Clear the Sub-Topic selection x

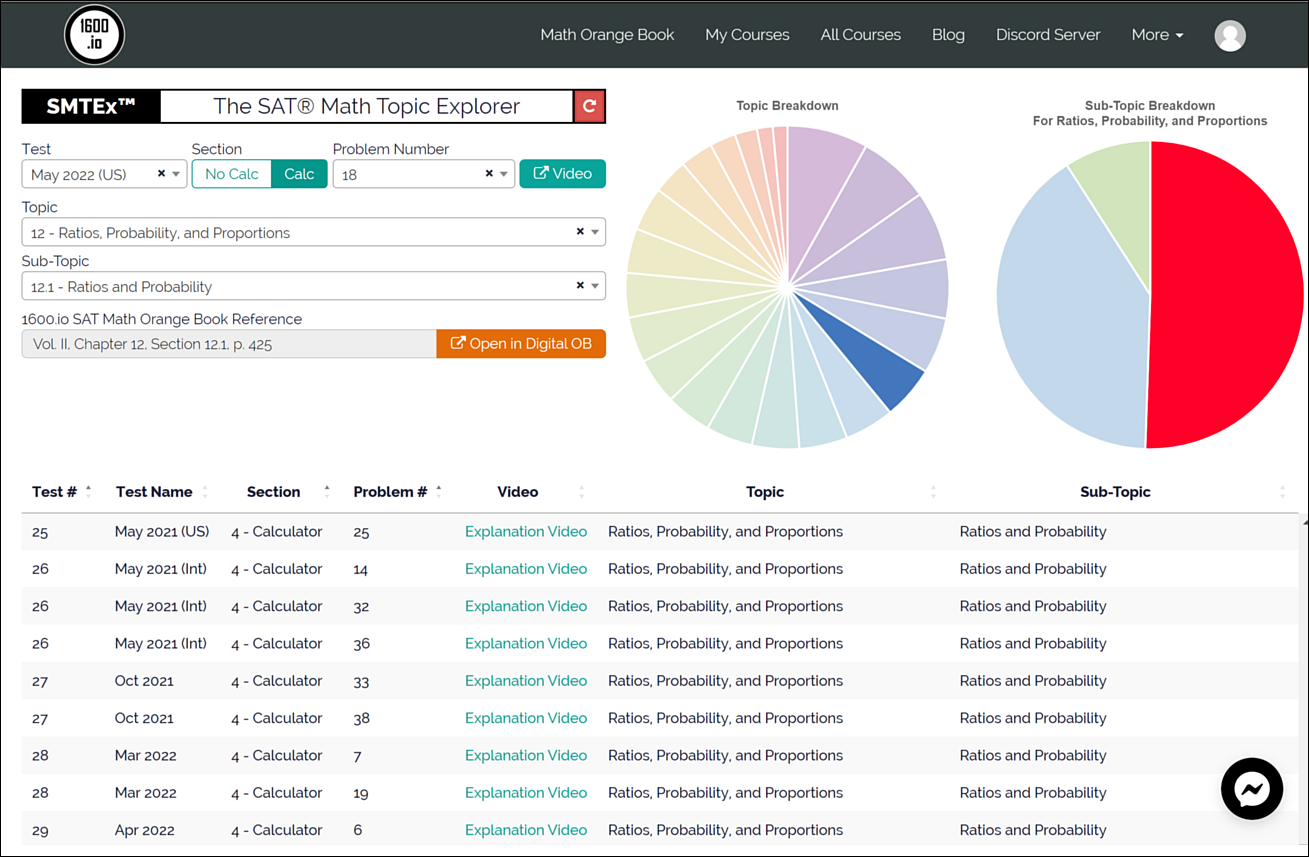click(x=580, y=286)
